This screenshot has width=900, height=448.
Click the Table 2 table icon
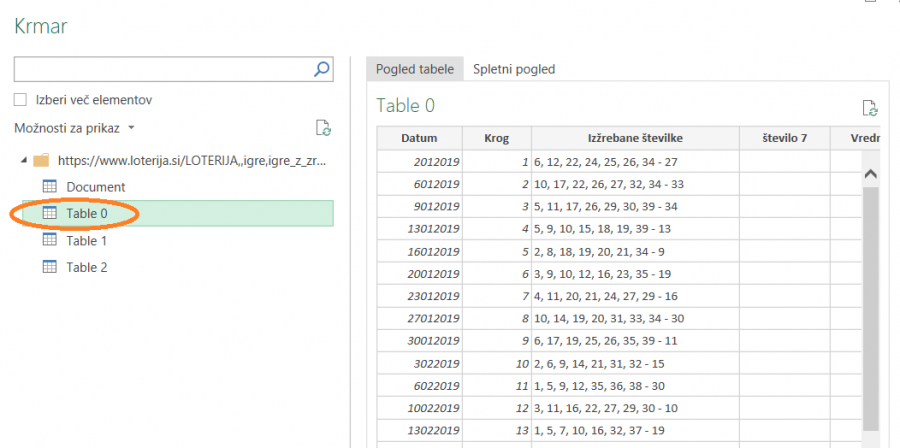point(49,267)
